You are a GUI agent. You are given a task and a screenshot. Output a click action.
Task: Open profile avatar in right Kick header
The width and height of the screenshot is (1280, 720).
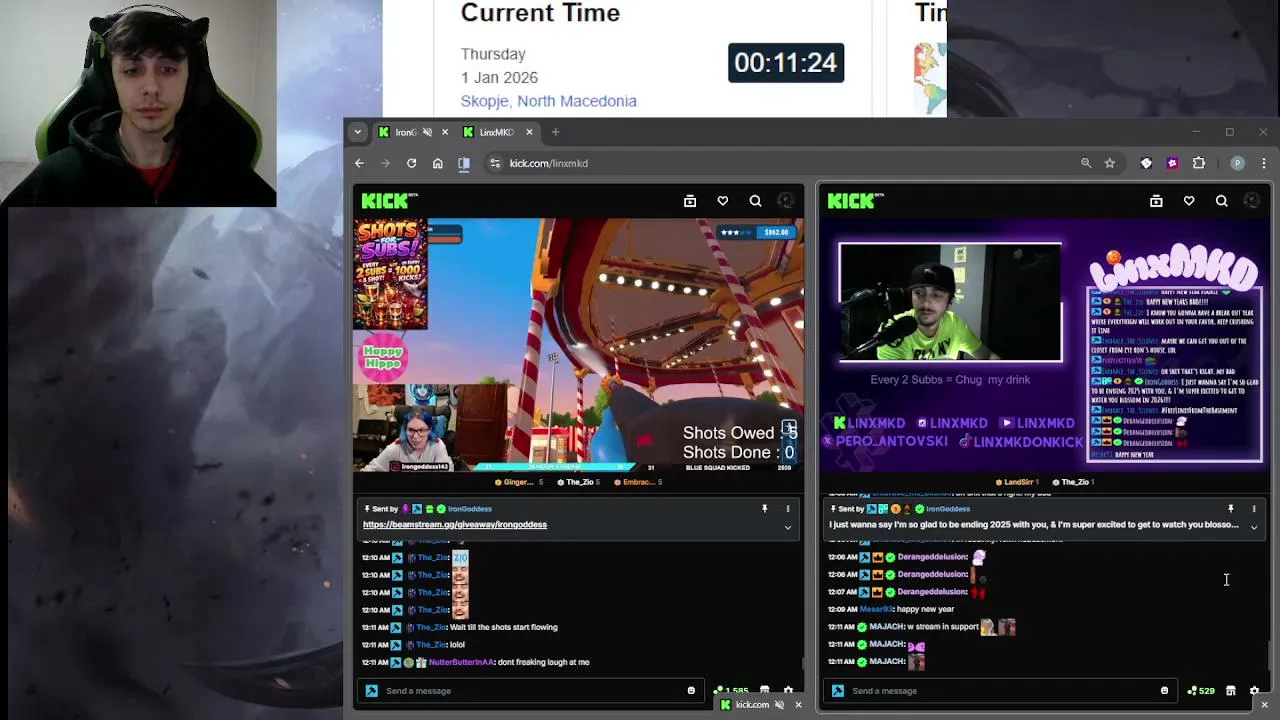1252,201
